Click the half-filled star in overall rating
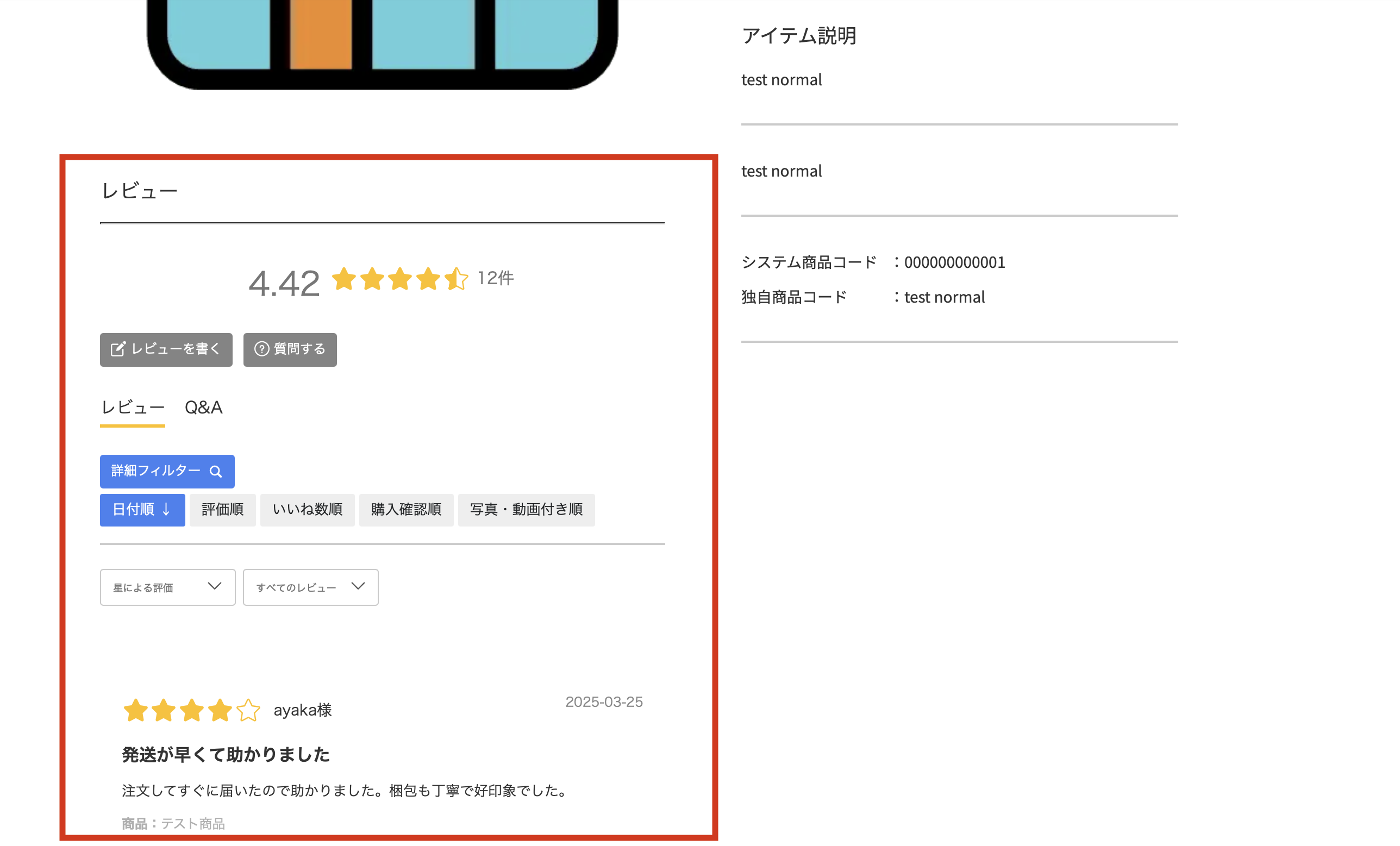Viewport: 1400px width, 846px height. pos(455,279)
